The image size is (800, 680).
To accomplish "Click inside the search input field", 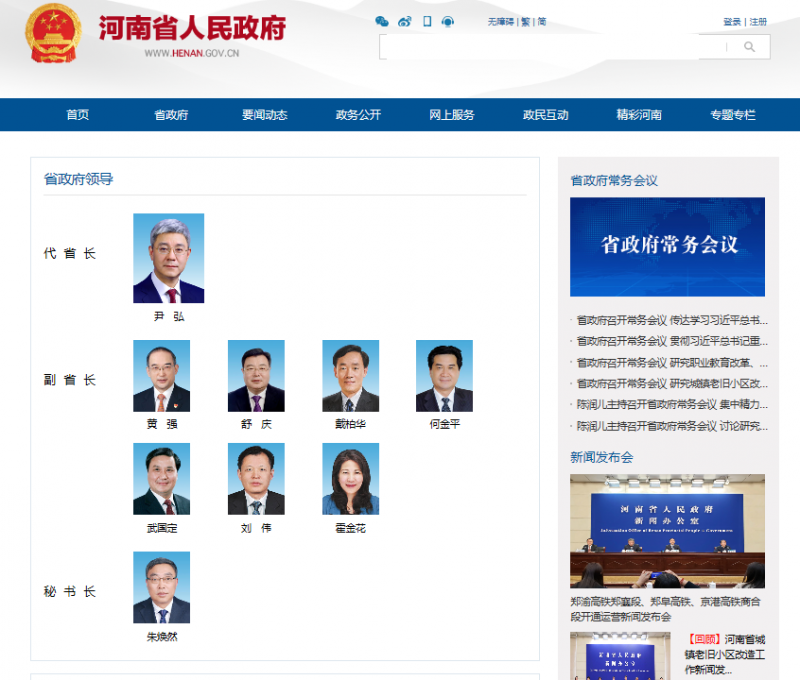I will (x=555, y=47).
